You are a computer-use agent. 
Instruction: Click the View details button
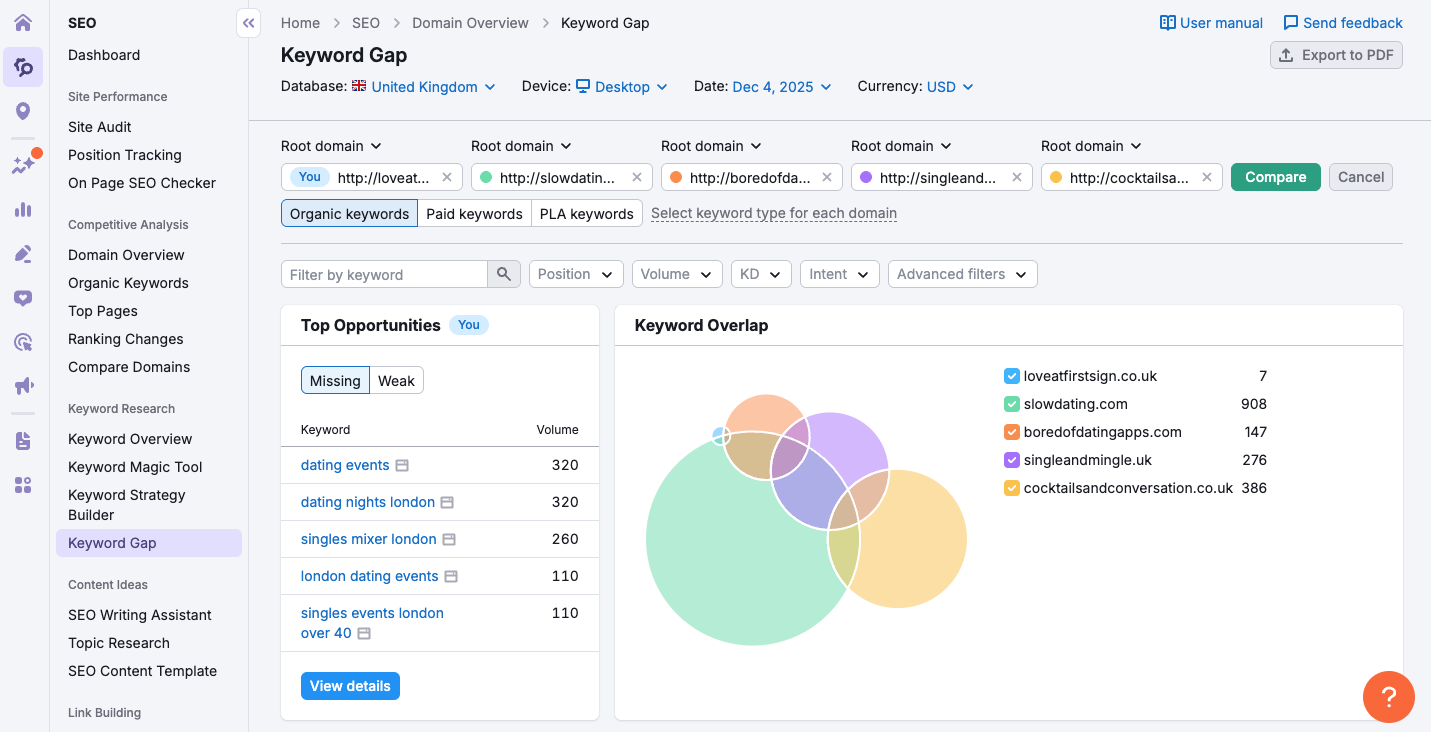point(350,686)
